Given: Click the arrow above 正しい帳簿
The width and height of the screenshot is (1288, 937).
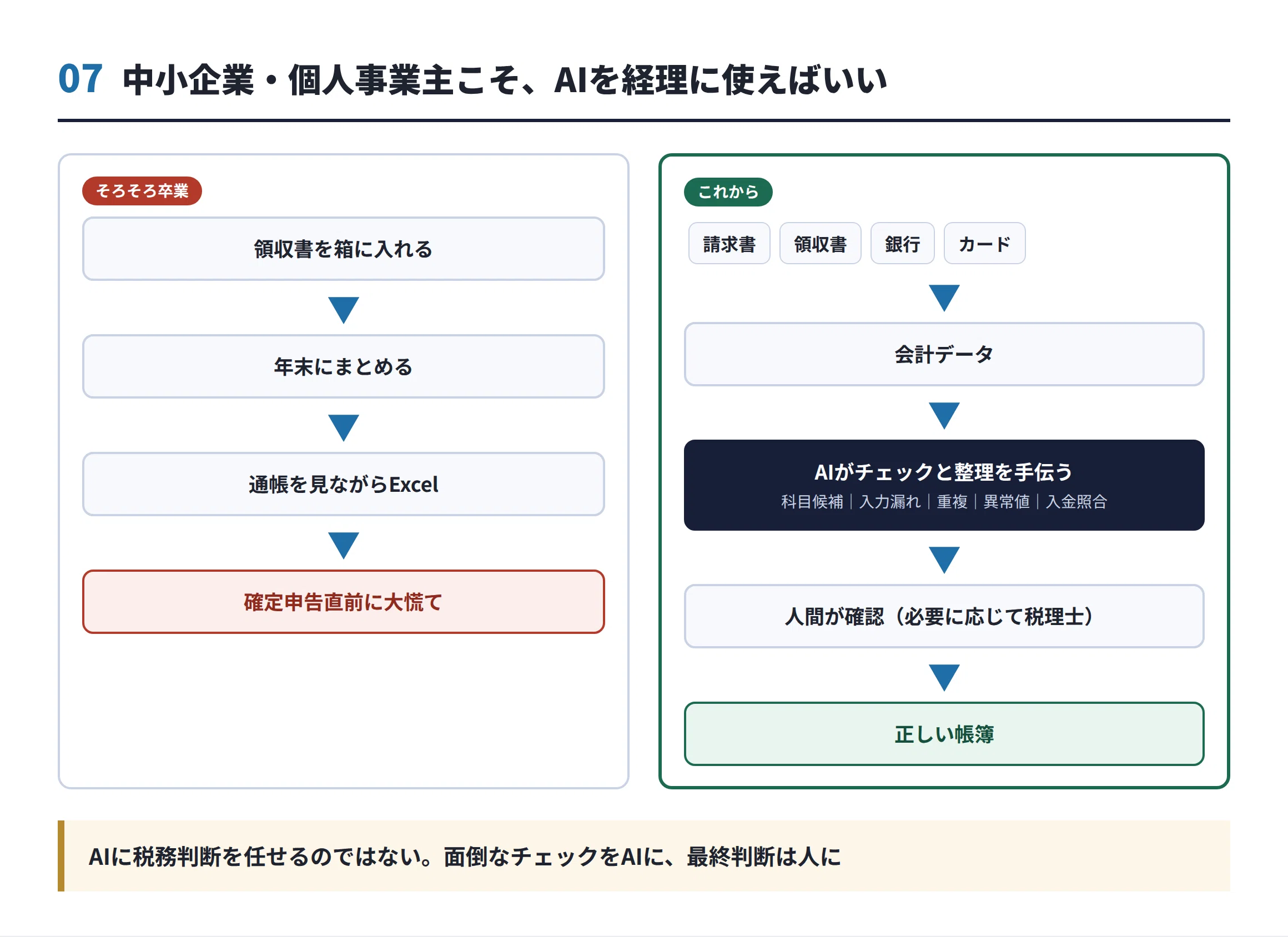Looking at the screenshot, I should click(944, 677).
